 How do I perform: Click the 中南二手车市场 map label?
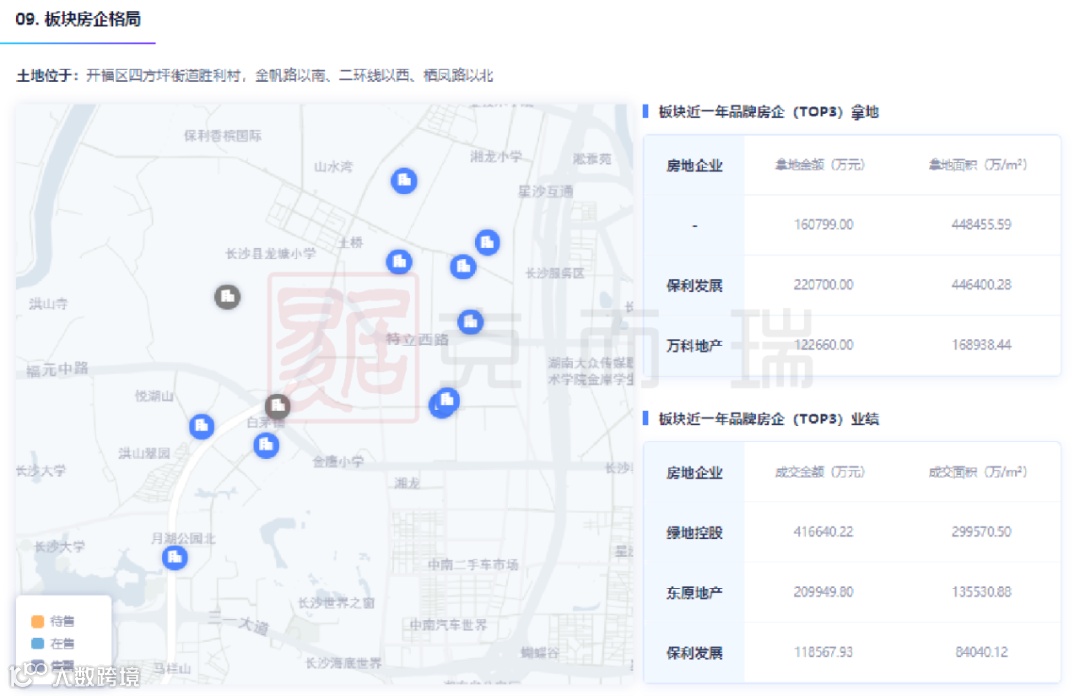pos(472,564)
